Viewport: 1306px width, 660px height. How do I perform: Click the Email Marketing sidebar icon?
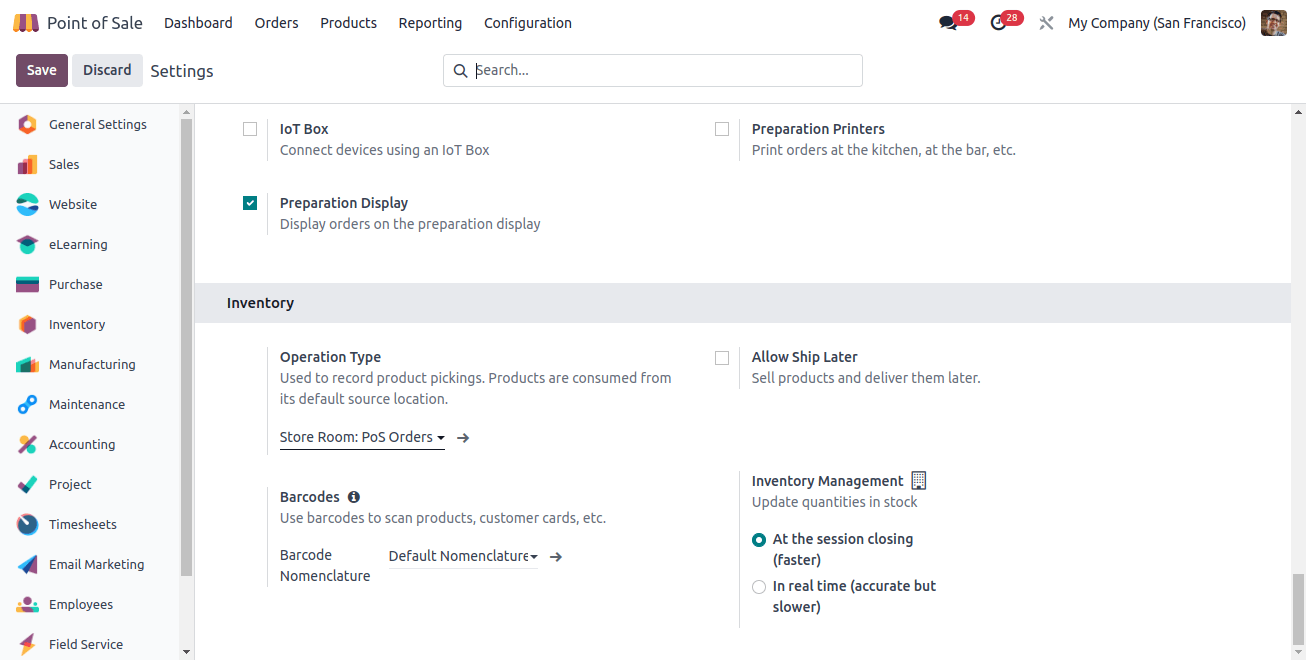(28, 565)
